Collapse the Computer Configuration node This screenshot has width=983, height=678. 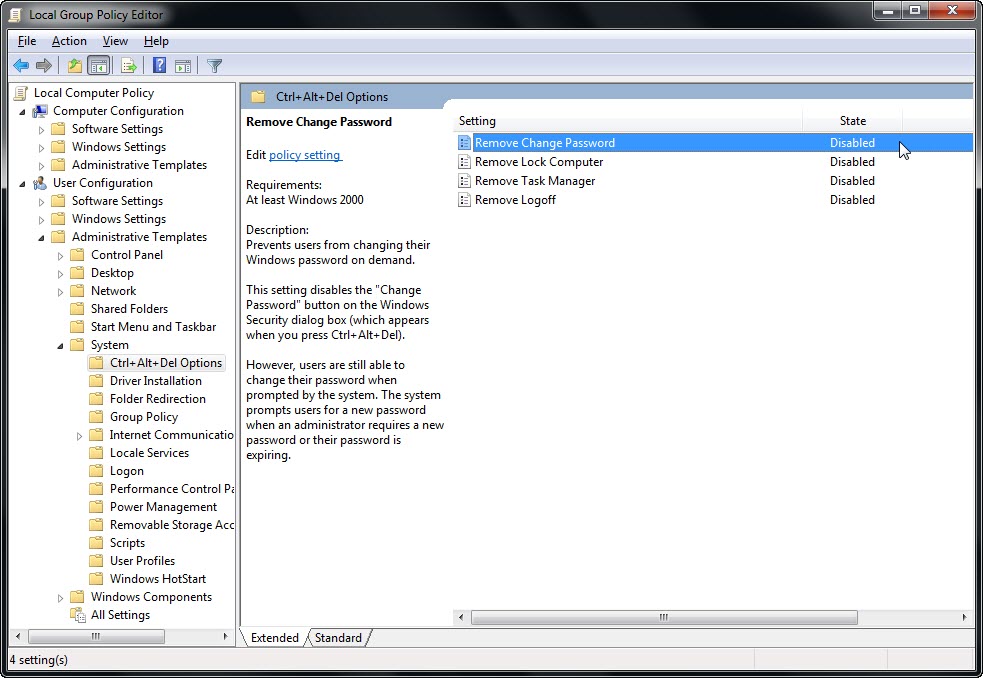tap(23, 112)
